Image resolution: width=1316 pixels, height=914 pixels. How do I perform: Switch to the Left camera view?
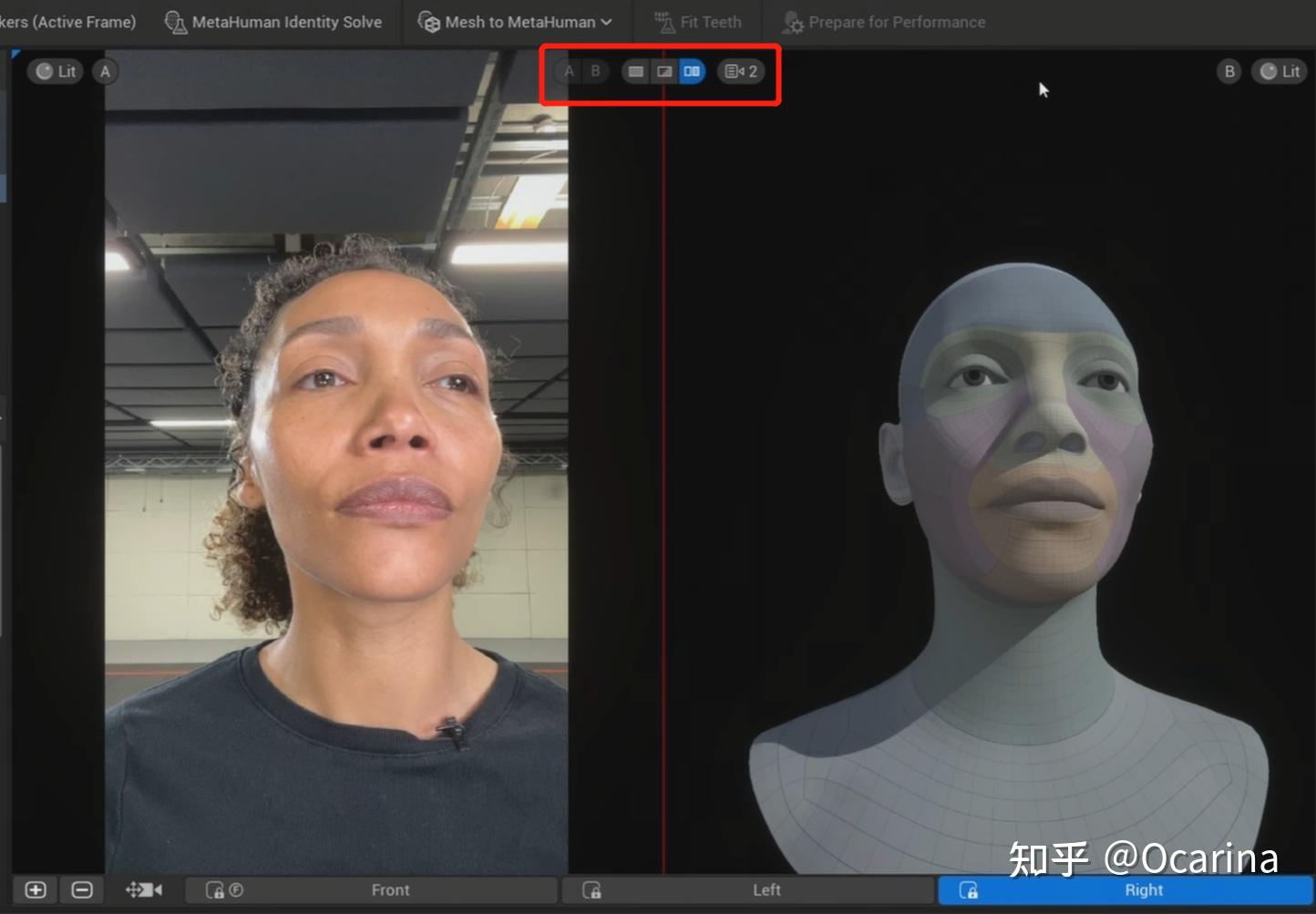point(766,889)
